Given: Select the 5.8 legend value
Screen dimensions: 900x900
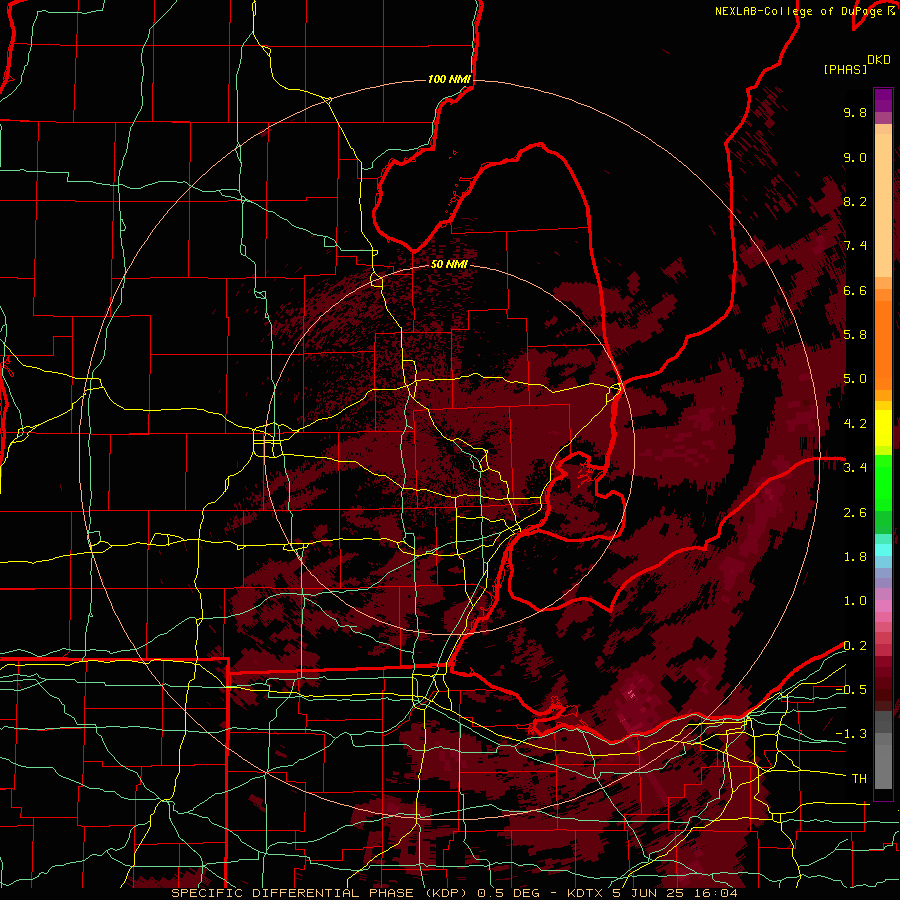Looking at the screenshot, I should click(x=855, y=335).
